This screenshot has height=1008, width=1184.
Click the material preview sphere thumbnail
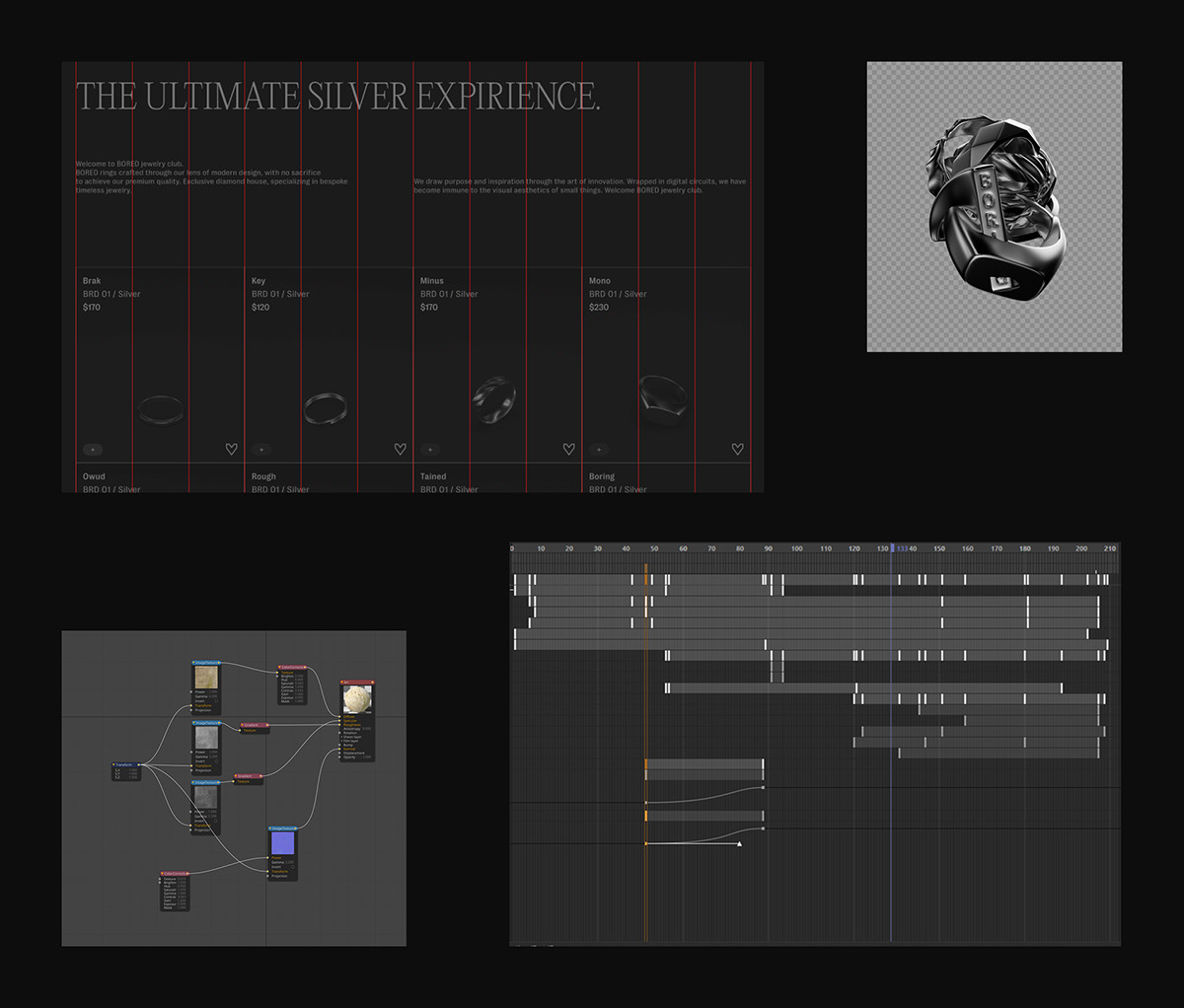[x=357, y=699]
